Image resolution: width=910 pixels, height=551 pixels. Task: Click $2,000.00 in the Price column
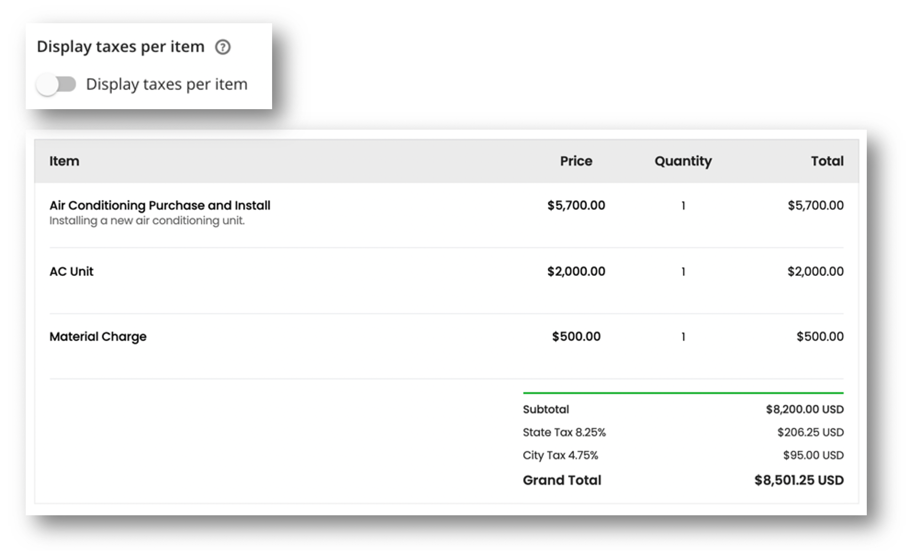click(576, 271)
